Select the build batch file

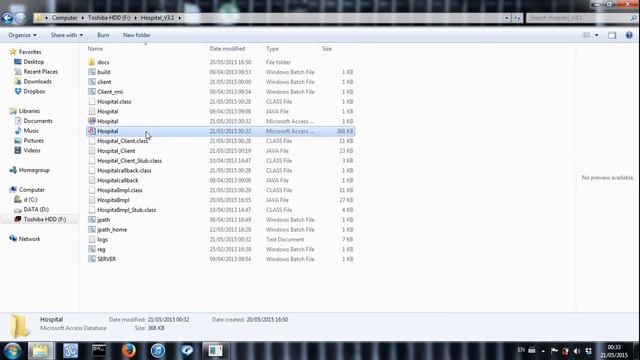pos(104,72)
